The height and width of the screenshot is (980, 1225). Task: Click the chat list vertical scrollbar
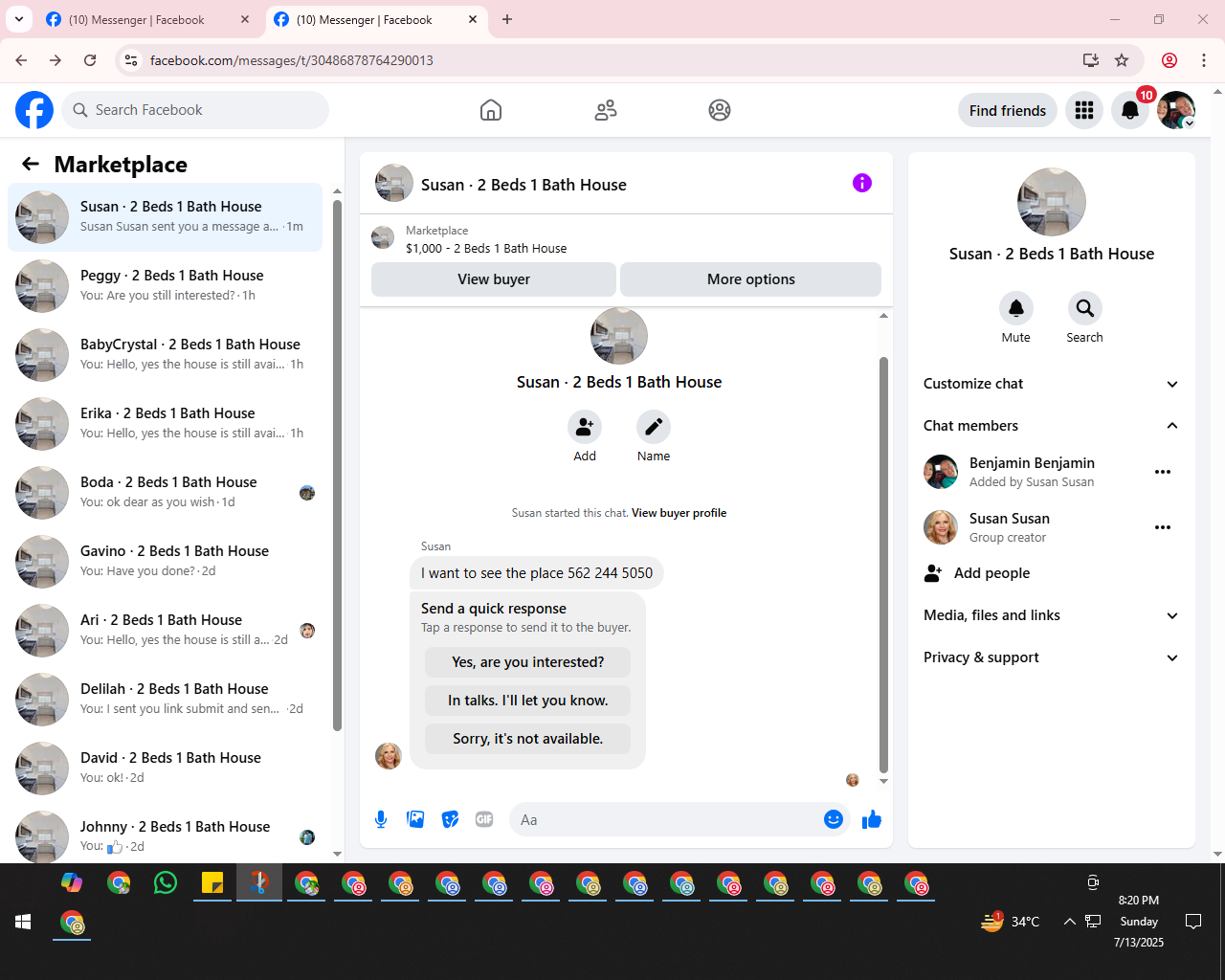pos(337,465)
